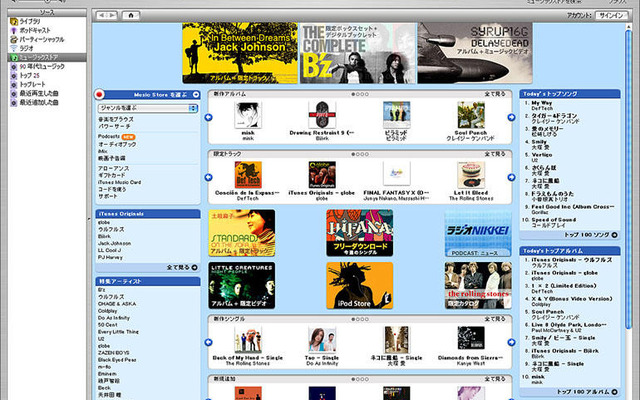This screenshot has height=400, width=640.
Task: Open X & Y (Bonus Video Version) album
Action: (572, 299)
